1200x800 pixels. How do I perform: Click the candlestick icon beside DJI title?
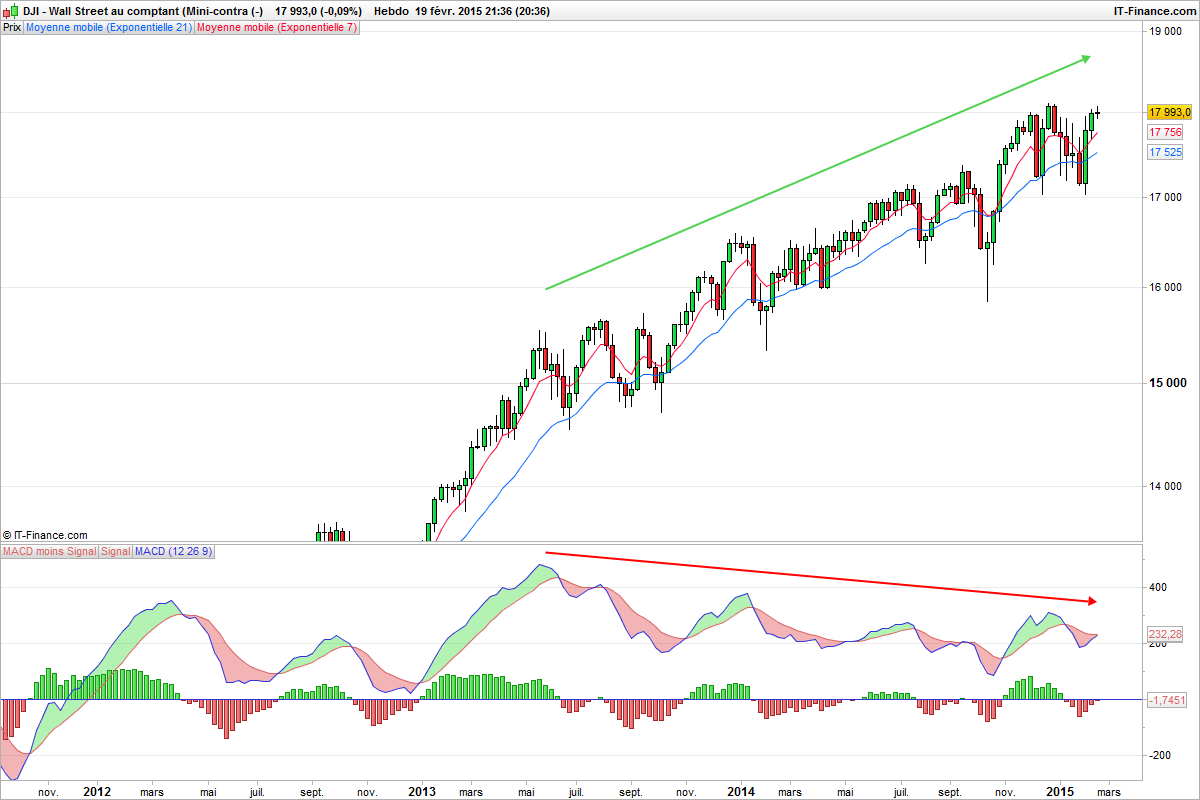coord(10,11)
